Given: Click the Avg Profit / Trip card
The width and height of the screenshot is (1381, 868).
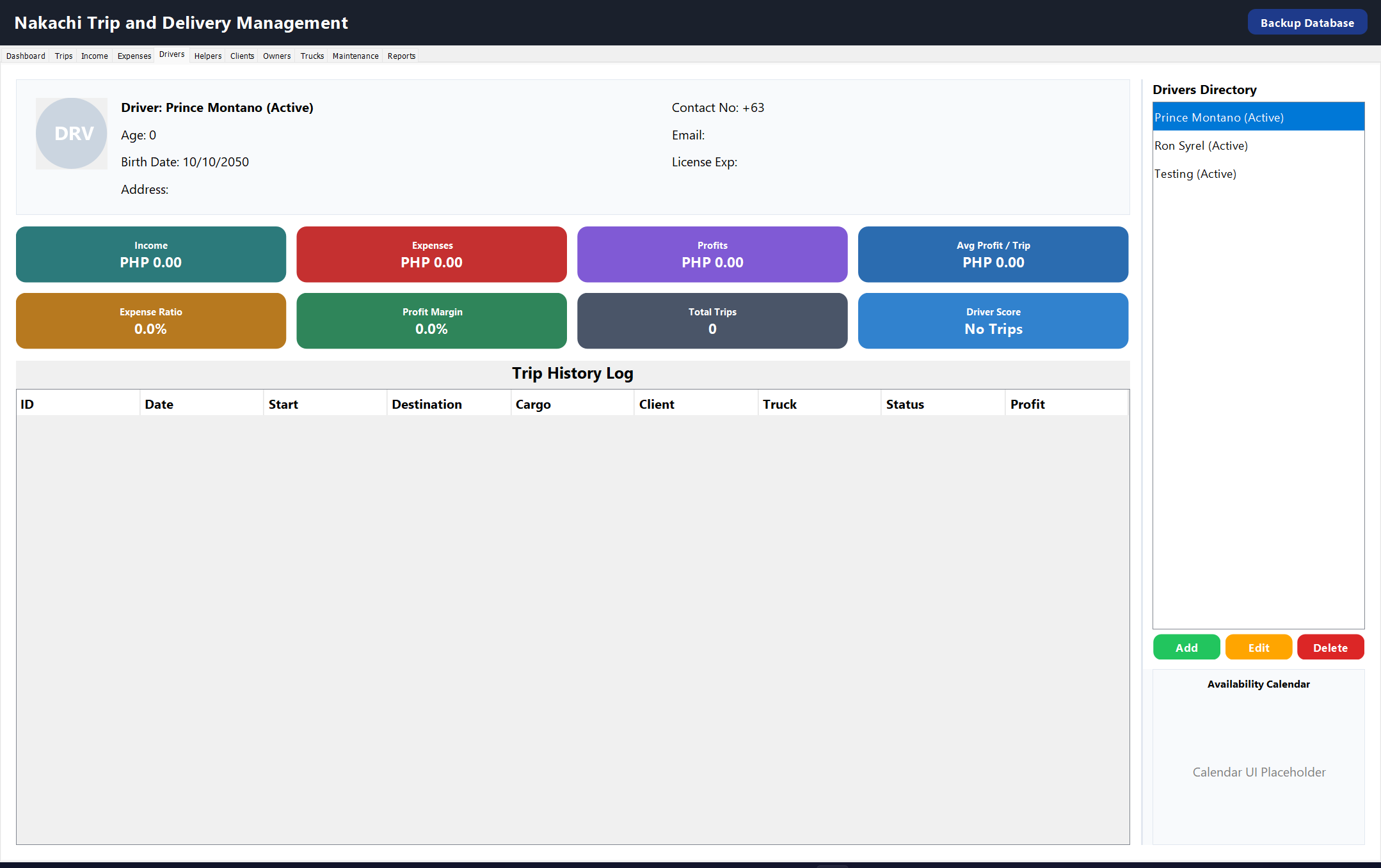Looking at the screenshot, I should (x=993, y=255).
